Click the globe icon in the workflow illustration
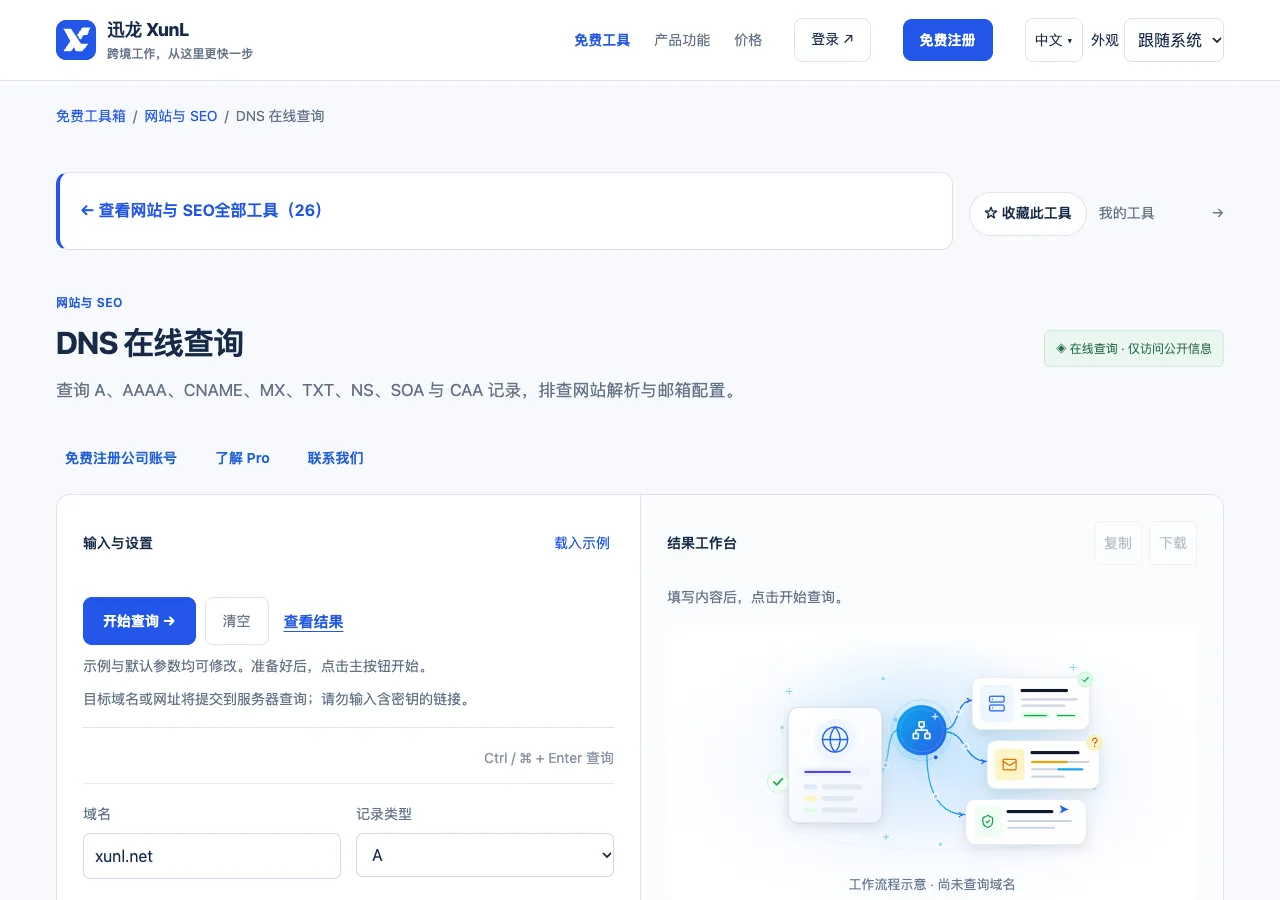The image size is (1280, 900). (834, 740)
